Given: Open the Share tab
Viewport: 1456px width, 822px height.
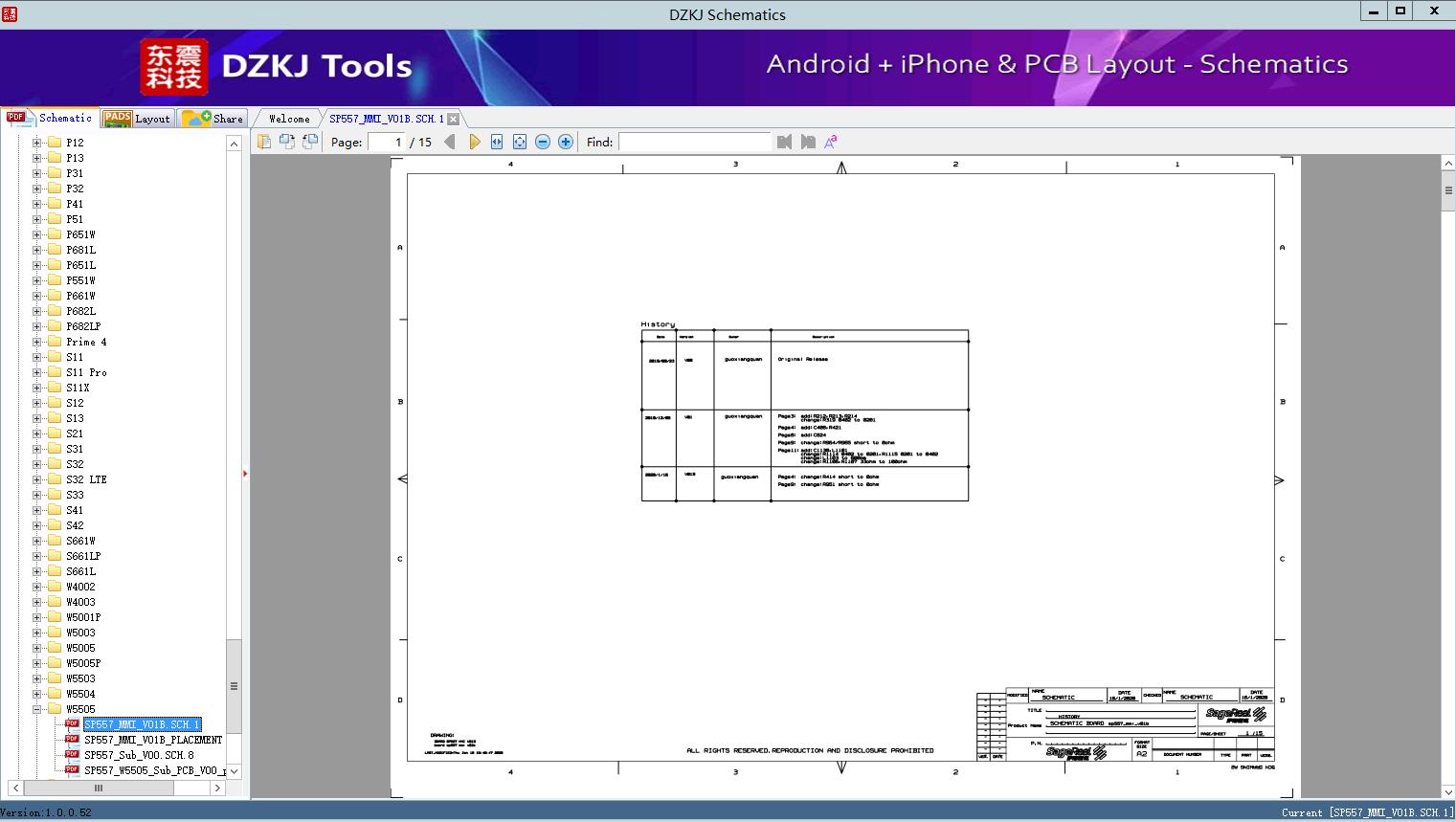Looking at the screenshot, I should (x=213, y=118).
